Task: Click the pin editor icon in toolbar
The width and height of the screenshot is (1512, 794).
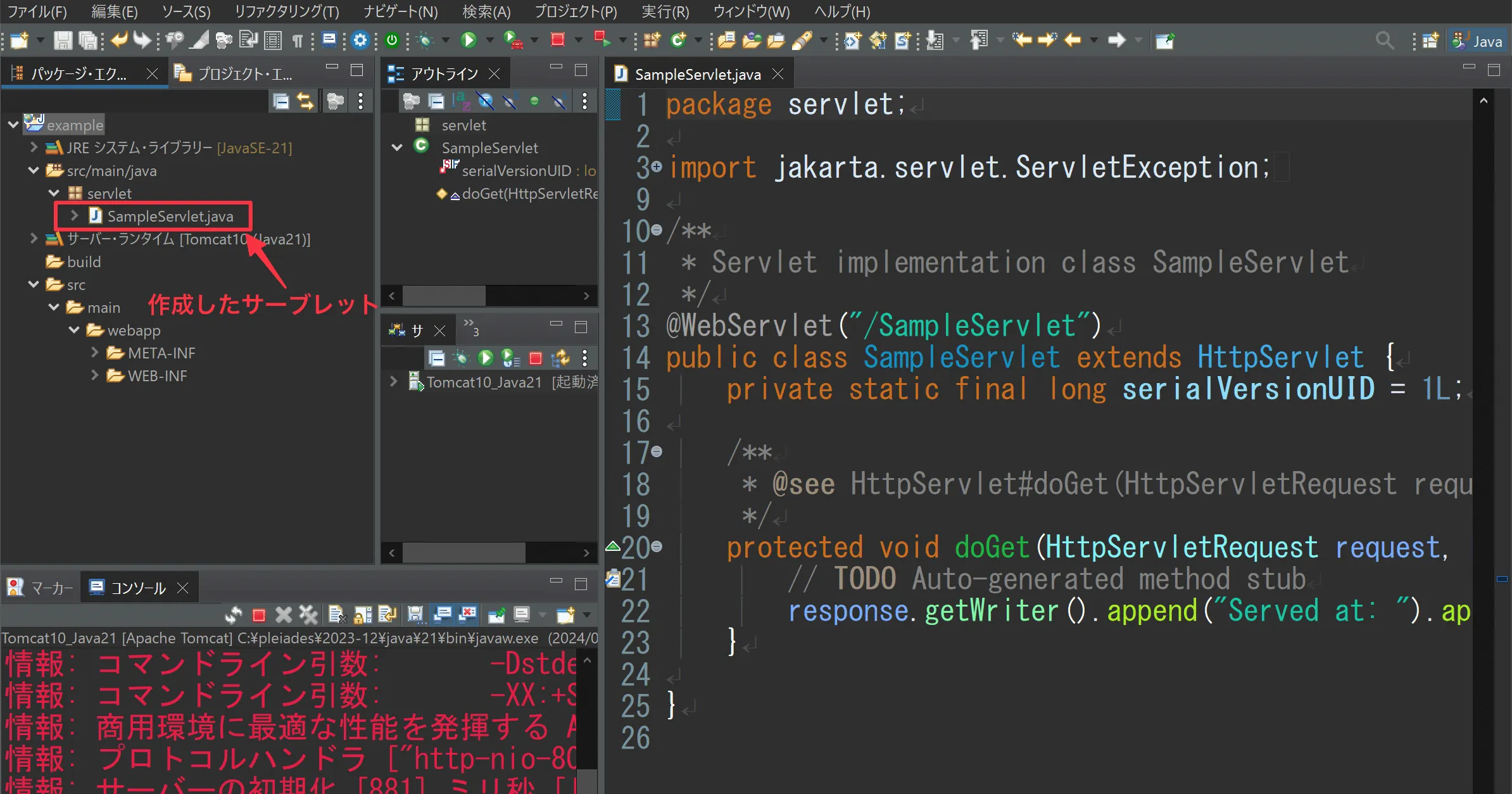Action: [1164, 41]
